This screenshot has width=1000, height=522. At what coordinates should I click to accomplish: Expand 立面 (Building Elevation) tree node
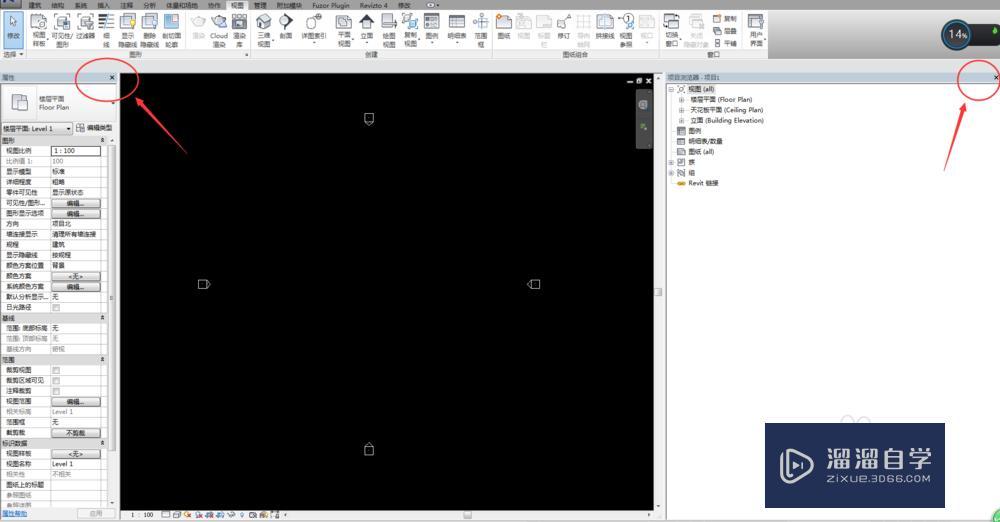tap(681, 120)
